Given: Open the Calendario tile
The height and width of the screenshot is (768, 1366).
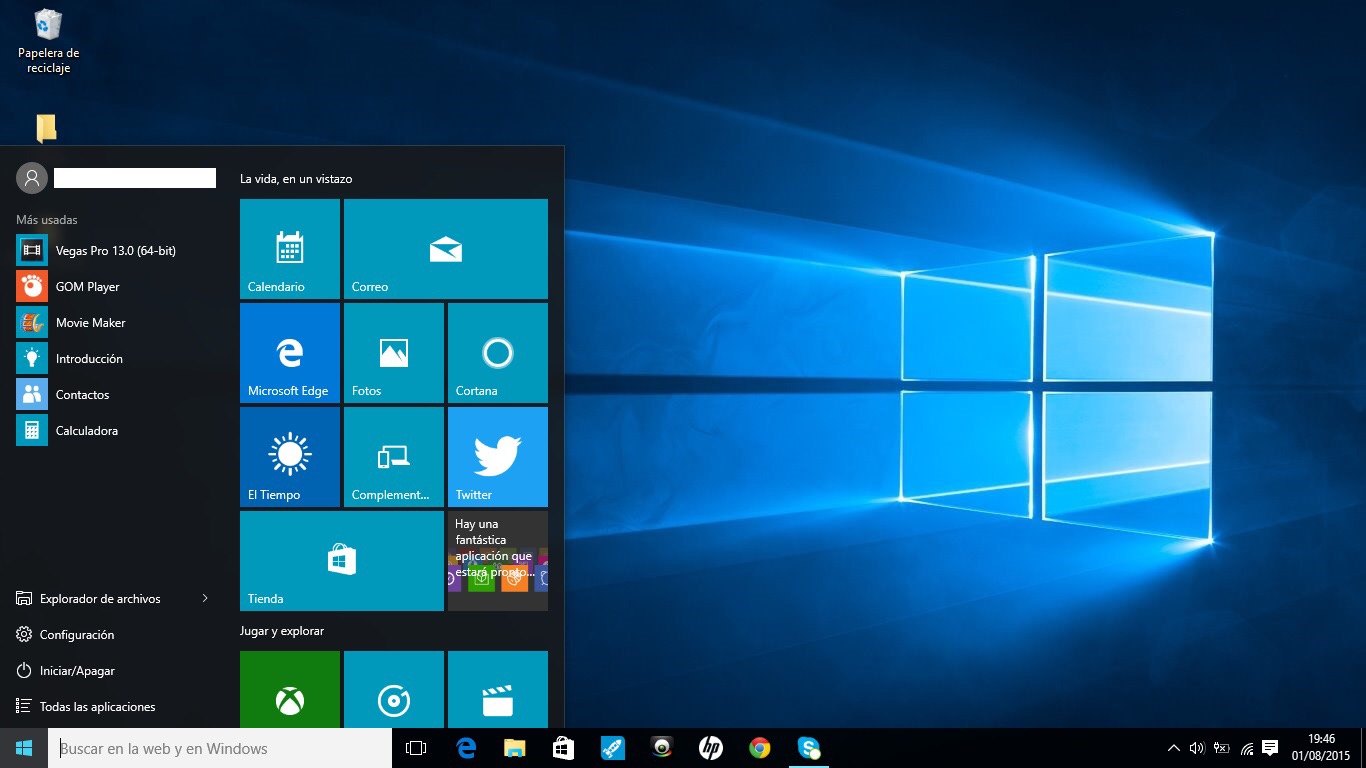Looking at the screenshot, I should pyautogui.click(x=290, y=248).
